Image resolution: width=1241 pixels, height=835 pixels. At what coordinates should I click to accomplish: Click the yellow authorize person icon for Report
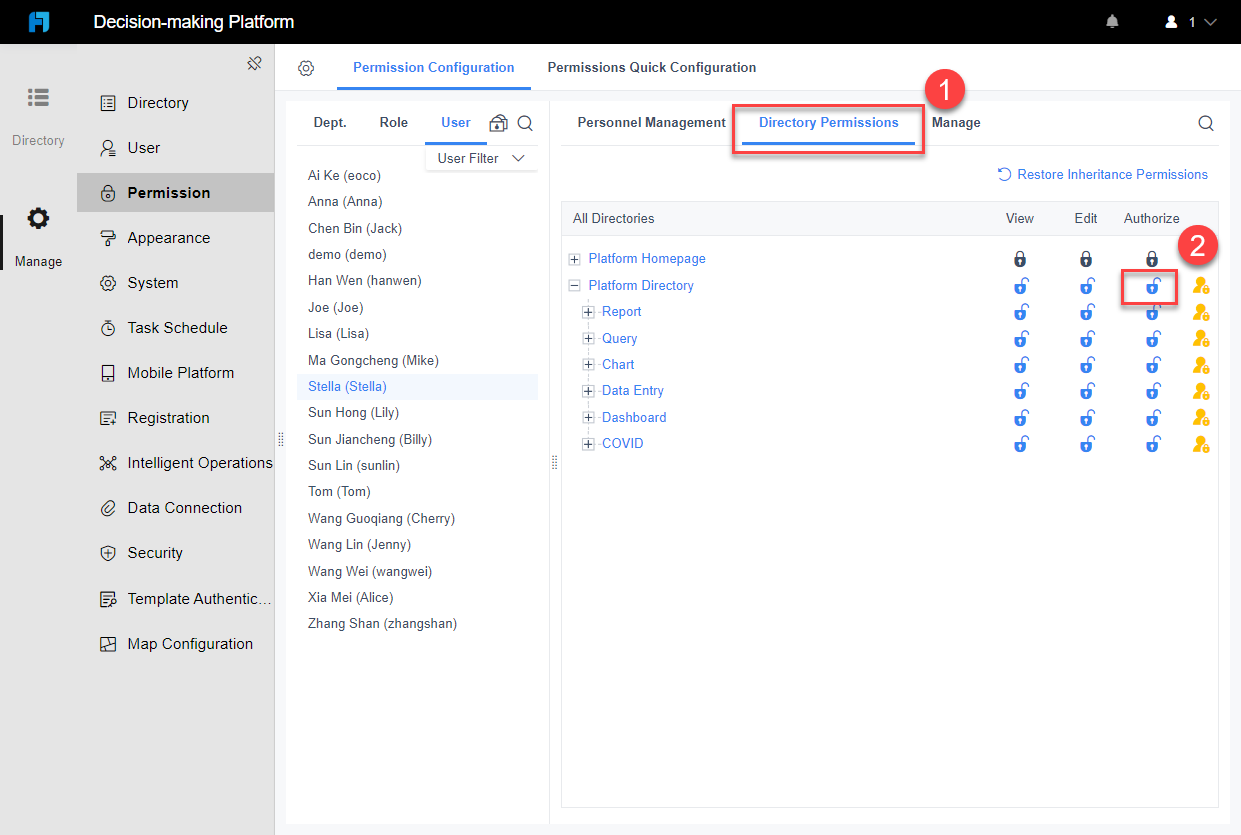pos(1201,312)
